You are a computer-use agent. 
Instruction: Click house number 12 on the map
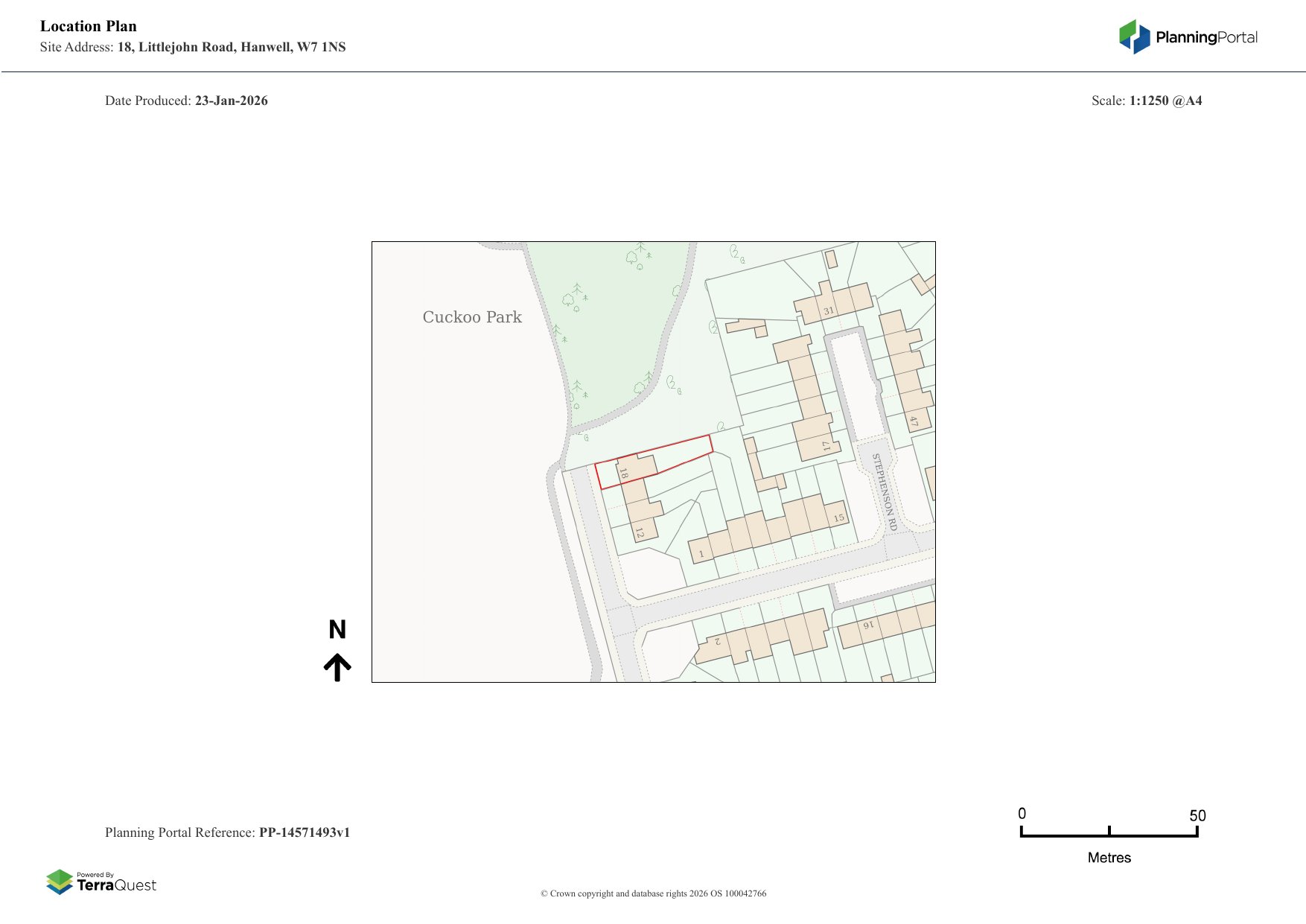tap(640, 533)
